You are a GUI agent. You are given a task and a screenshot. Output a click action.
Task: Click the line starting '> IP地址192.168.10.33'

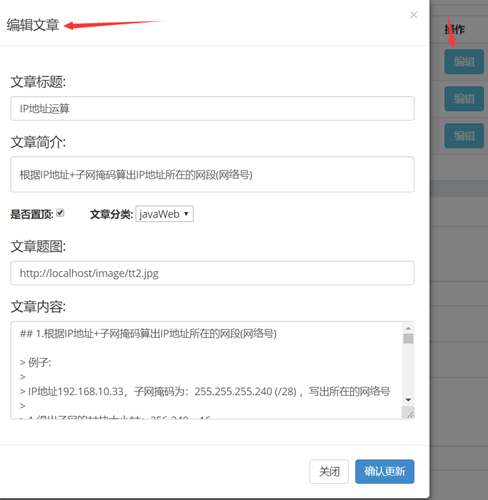pyautogui.click(x=205, y=391)
